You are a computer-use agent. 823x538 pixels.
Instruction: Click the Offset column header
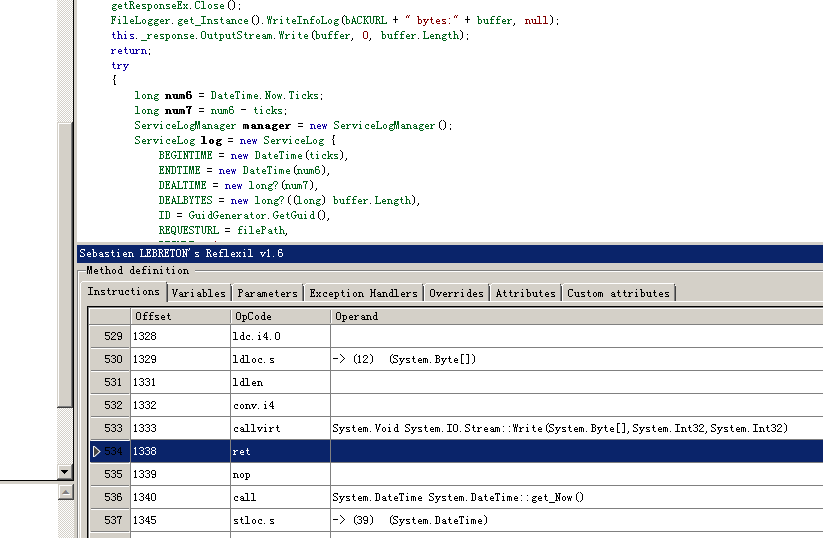click(180, 317)
